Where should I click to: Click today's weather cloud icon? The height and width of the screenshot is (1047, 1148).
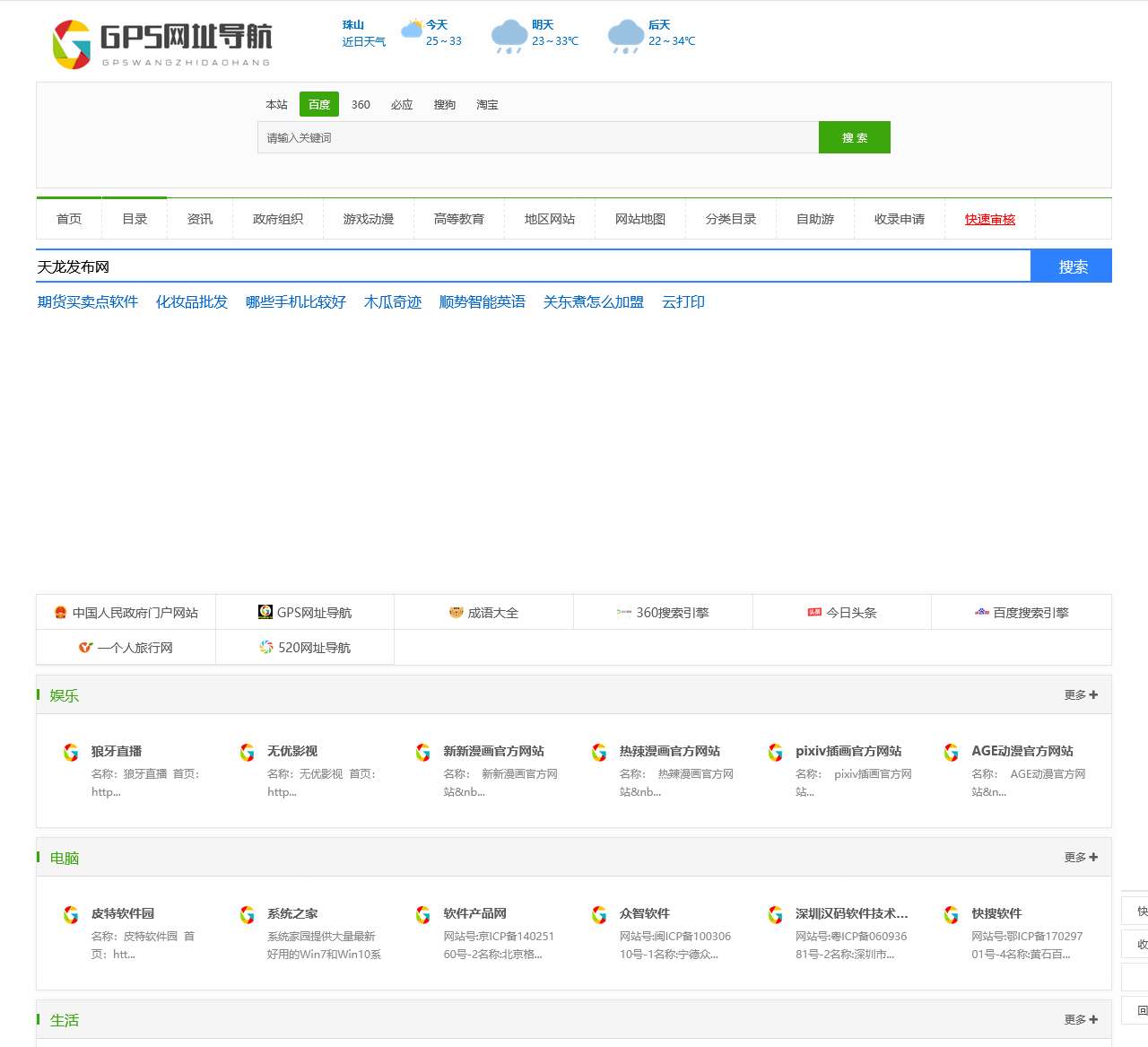(x=412, y=30)
